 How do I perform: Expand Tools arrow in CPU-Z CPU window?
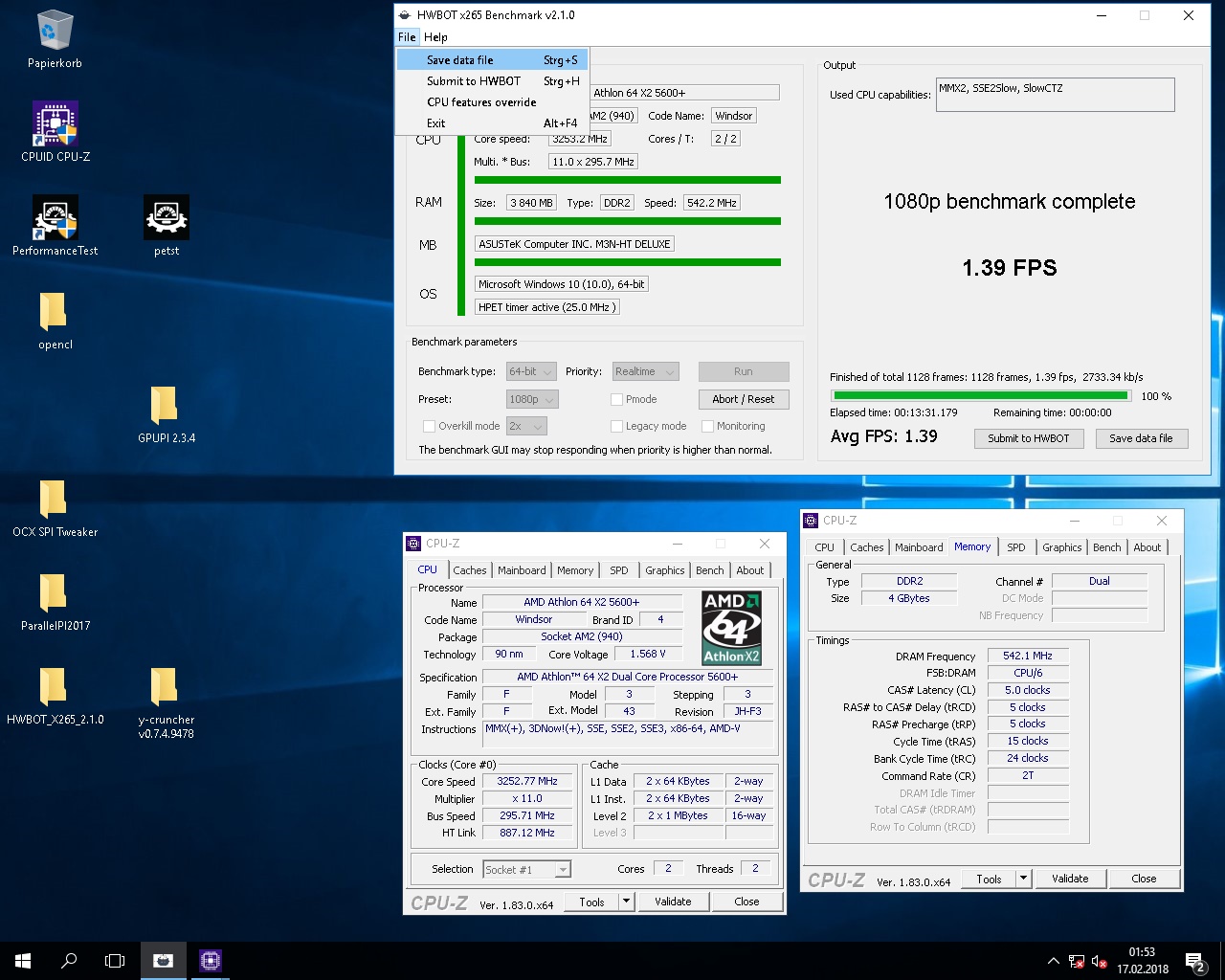click(x=626, y=902)
